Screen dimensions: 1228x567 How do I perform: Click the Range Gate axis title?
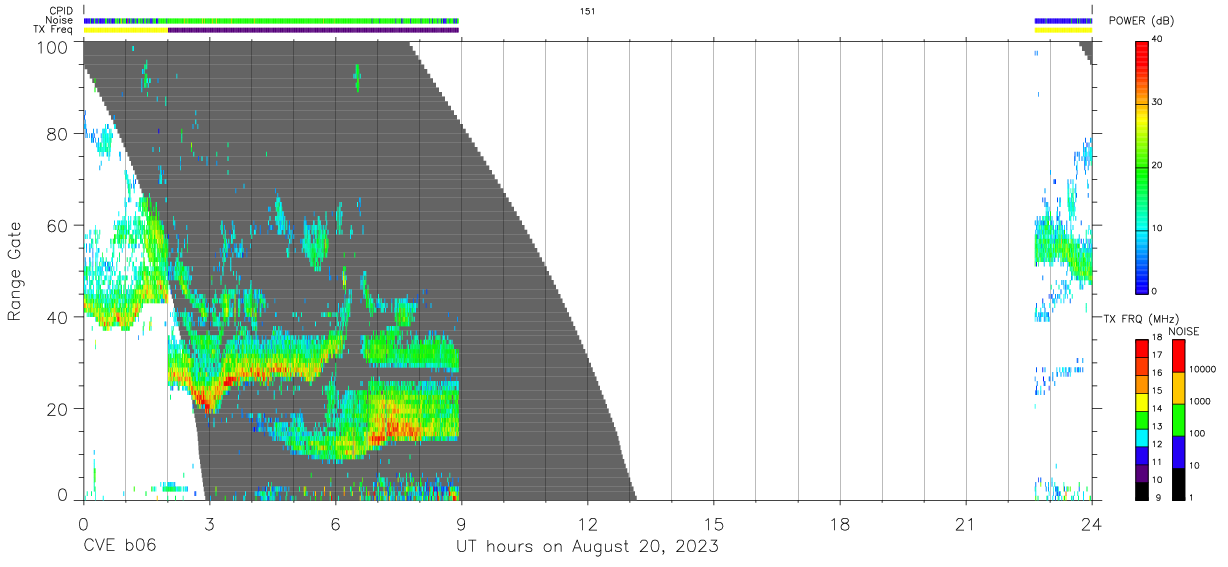tap(15, 272)
